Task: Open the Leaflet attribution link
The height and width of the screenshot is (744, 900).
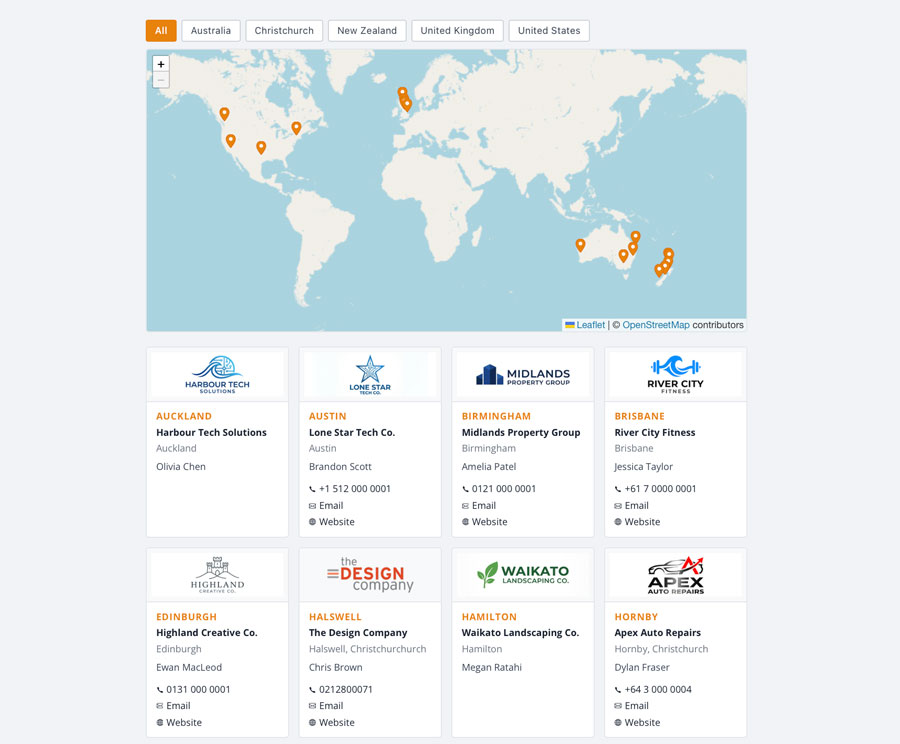Action: [590, 325]
